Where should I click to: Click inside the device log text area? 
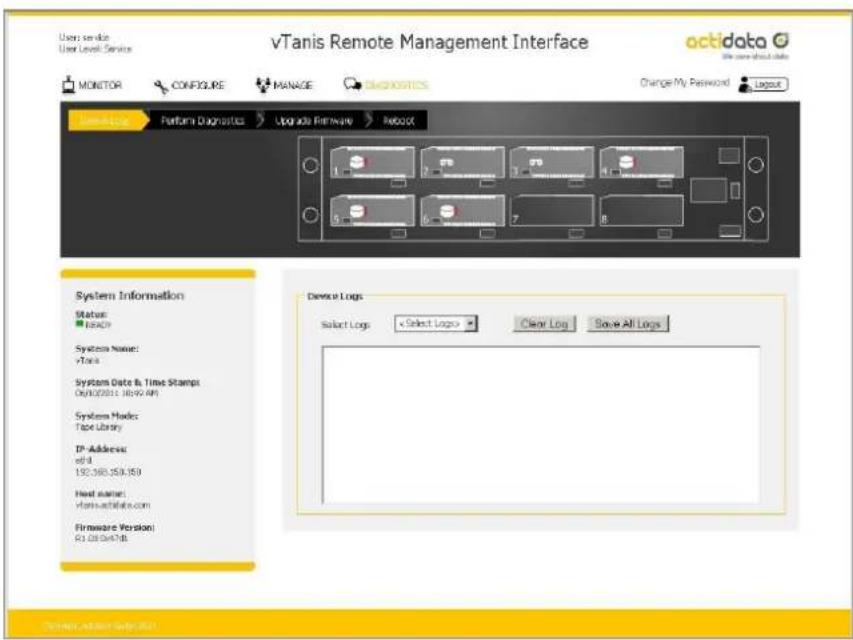tap(541, 424)
